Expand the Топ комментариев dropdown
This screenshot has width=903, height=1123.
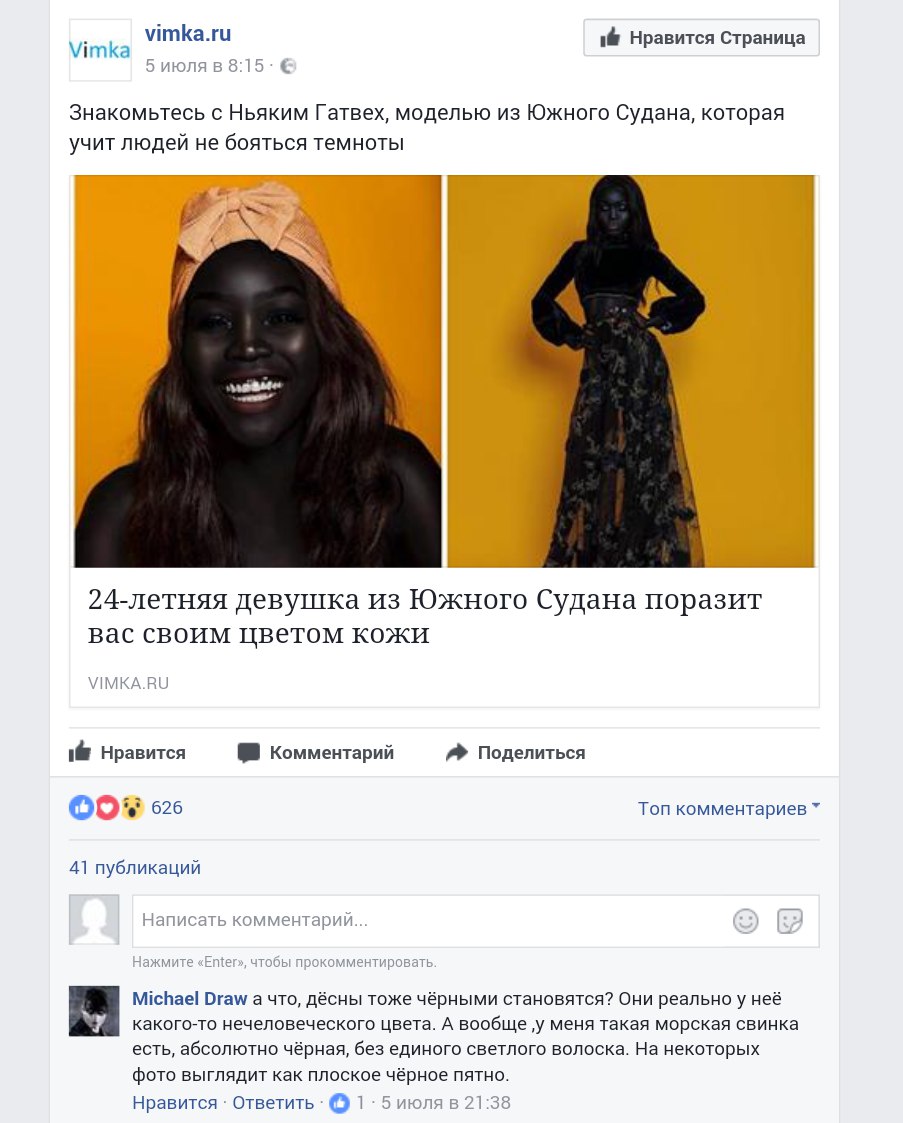click(x=729, y=809)
